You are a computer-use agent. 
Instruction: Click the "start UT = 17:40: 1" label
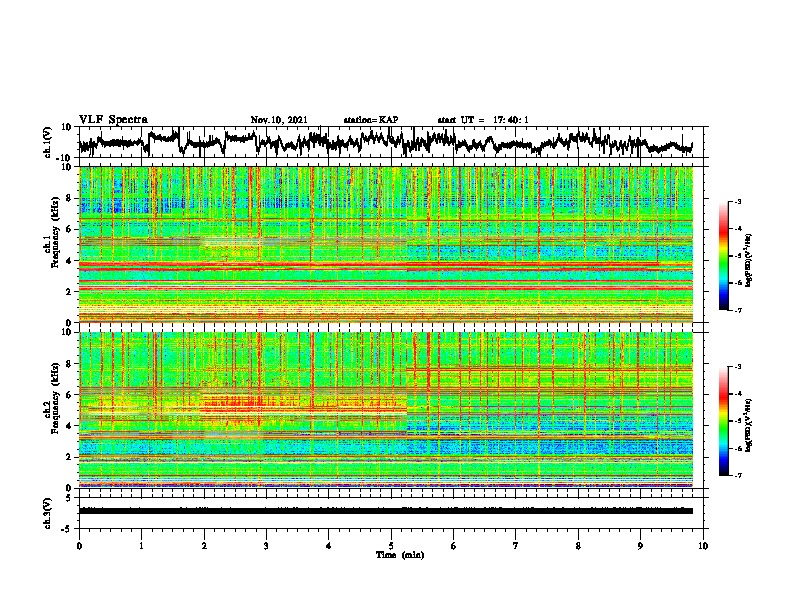[483, 120]
